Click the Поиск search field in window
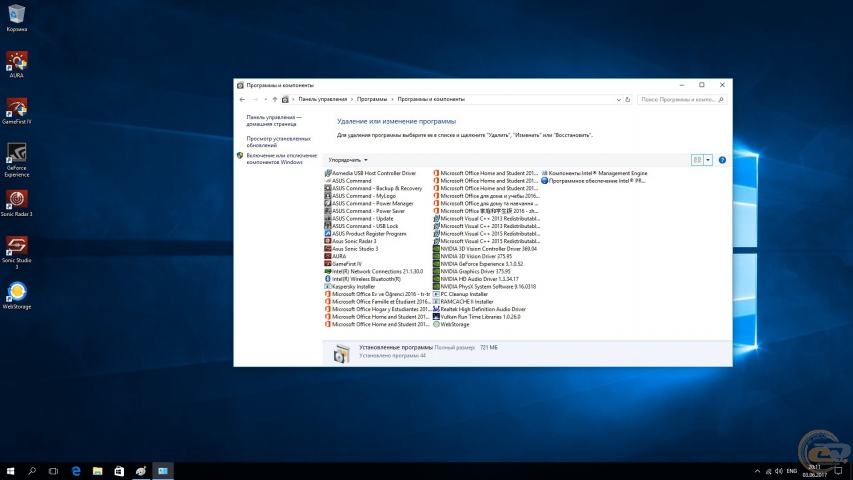This screenshot has height=480, width=853. pos(682,100)
